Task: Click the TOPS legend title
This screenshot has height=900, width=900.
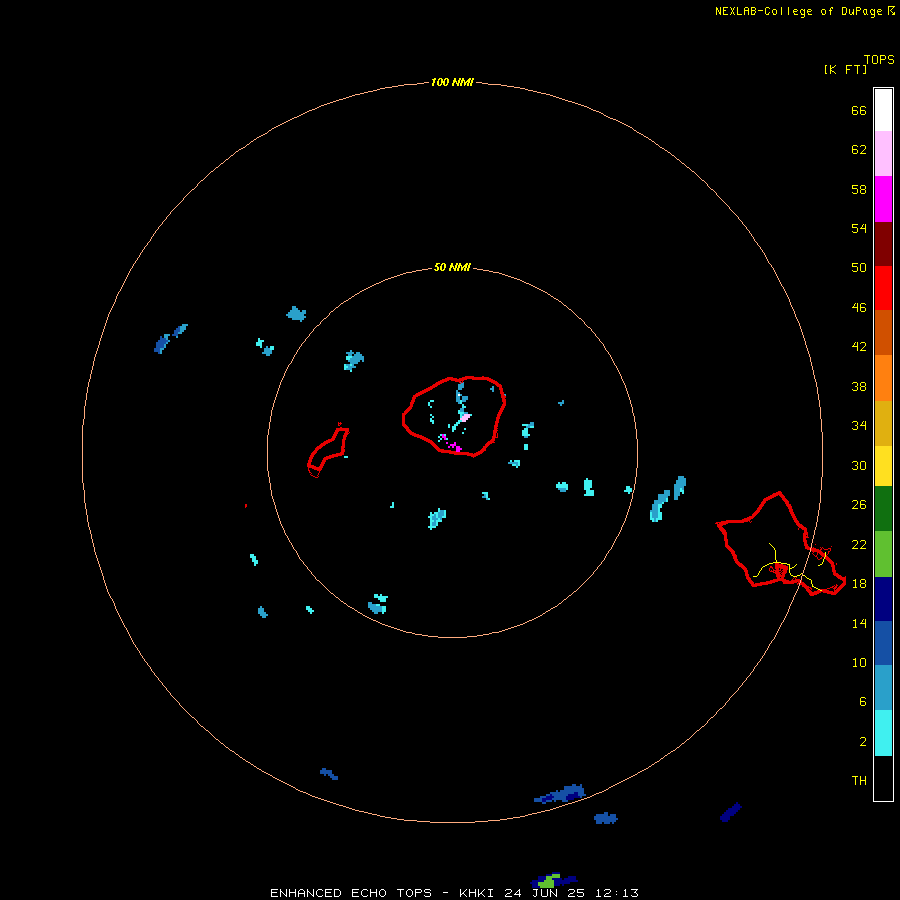Action: coord(879,59)
